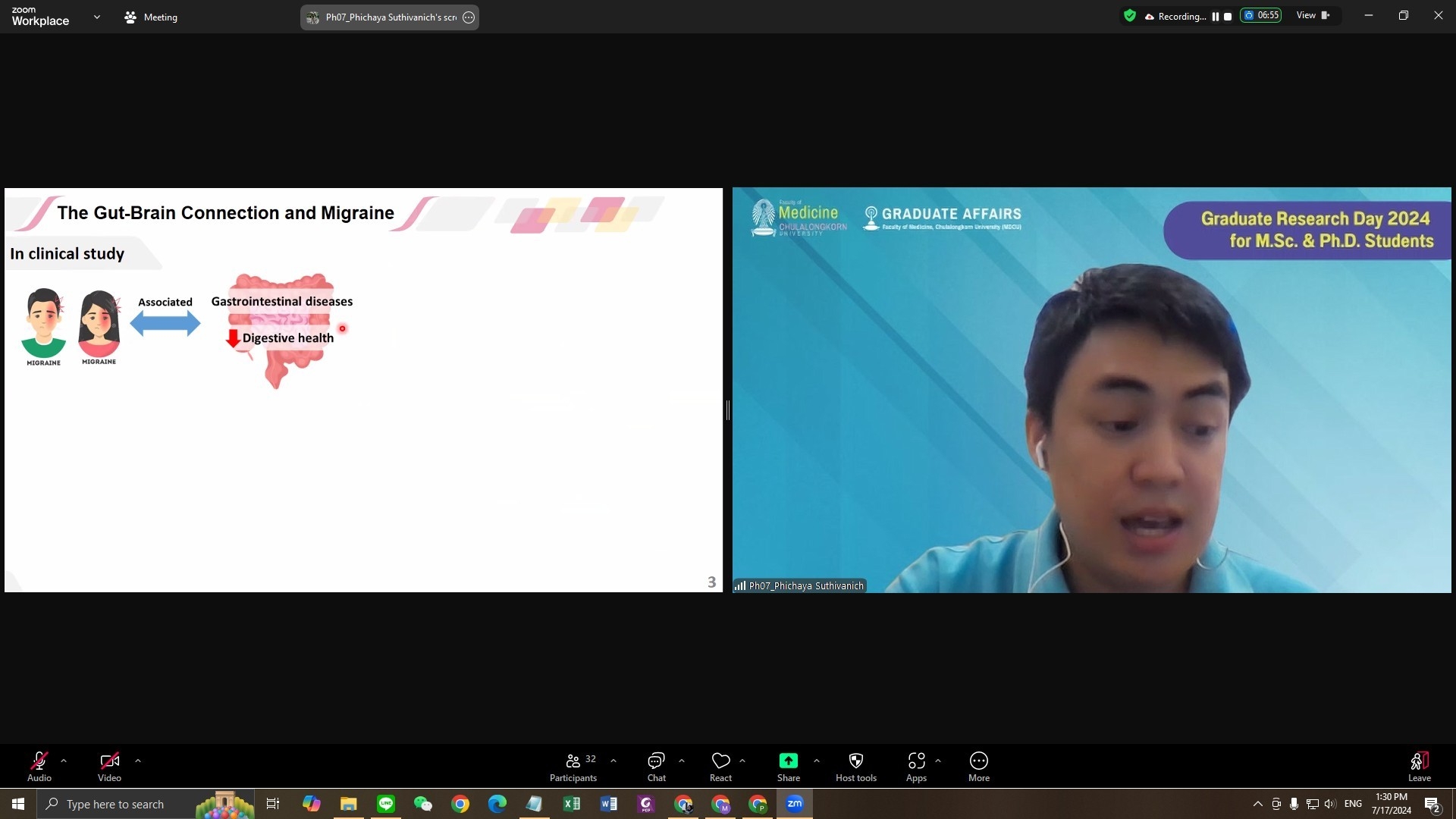The width and height of the screenshot is (1456, 819).
Task: Click the Leave meeting button
Action: click(x=1419, y=766)
